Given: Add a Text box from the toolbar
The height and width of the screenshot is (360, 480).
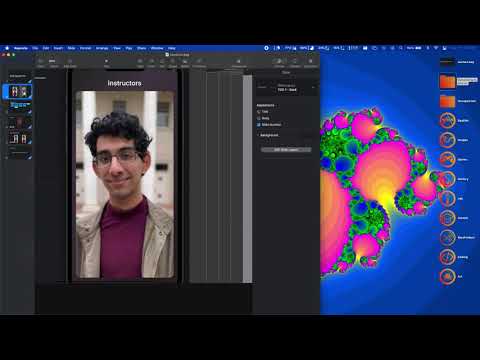Looking at the screenshot, I should [162, 63].
